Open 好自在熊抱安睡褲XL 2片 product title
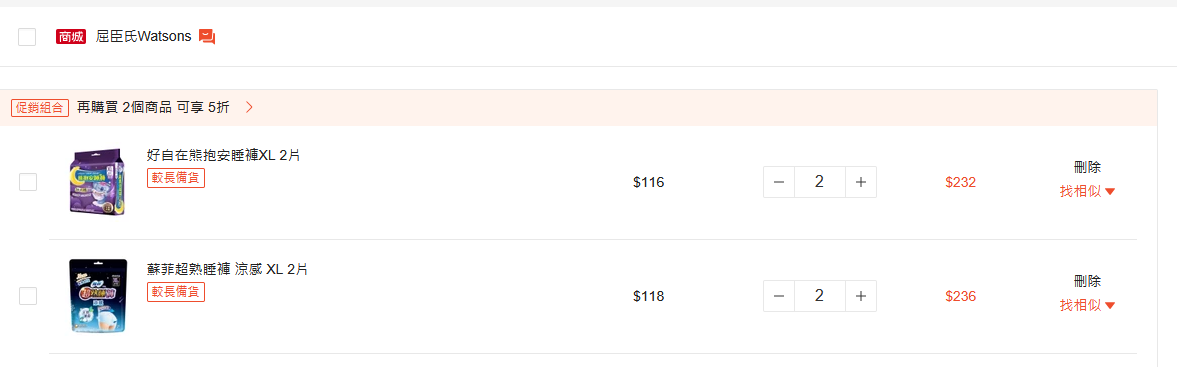1177x367 pixels. [224, 155]
